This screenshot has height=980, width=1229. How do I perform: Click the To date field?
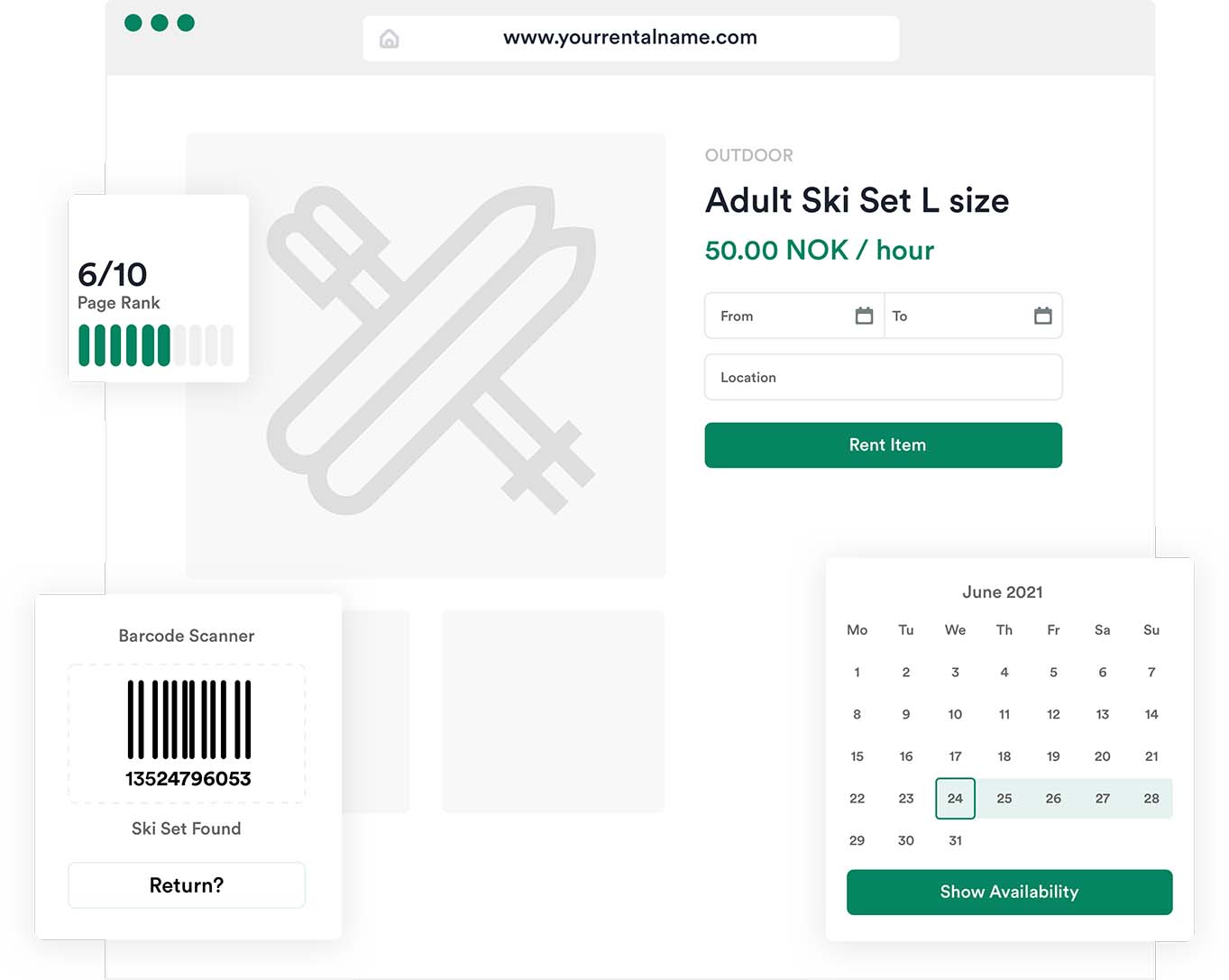pyautogui.click(x=973, y=316)
